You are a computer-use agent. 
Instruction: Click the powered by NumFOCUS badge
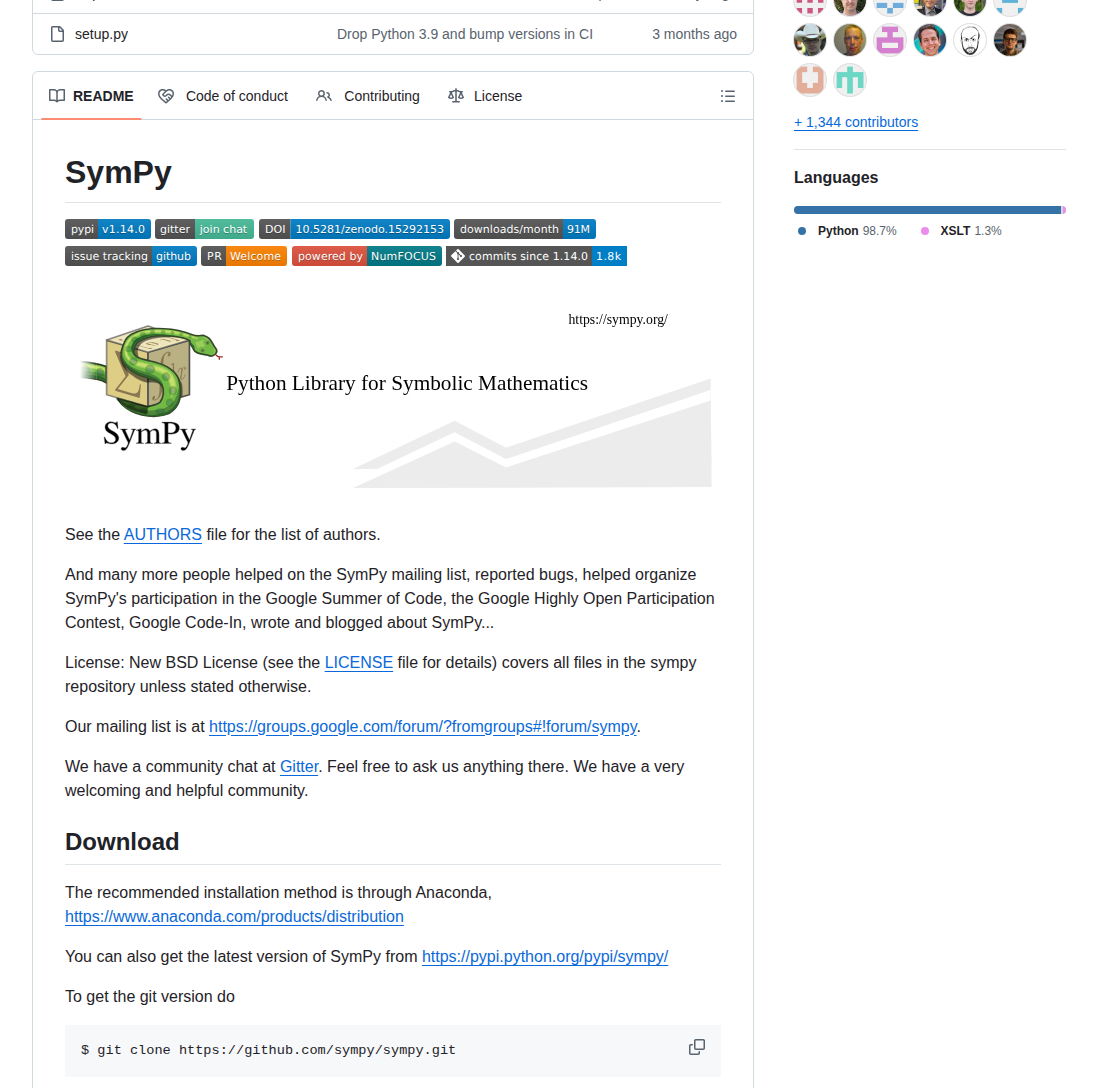[366, 255]
